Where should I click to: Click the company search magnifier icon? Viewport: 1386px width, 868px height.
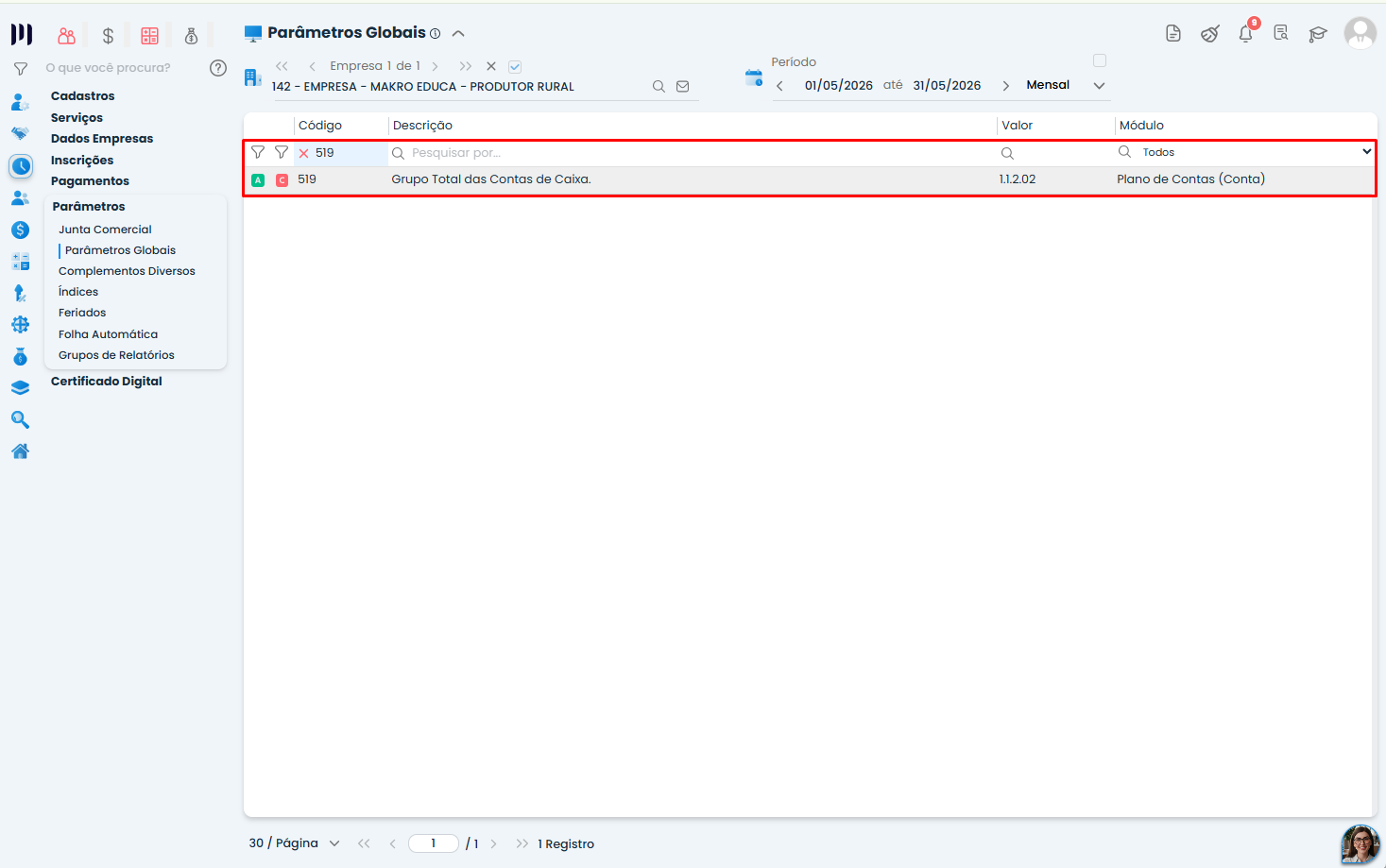point(659,87)
